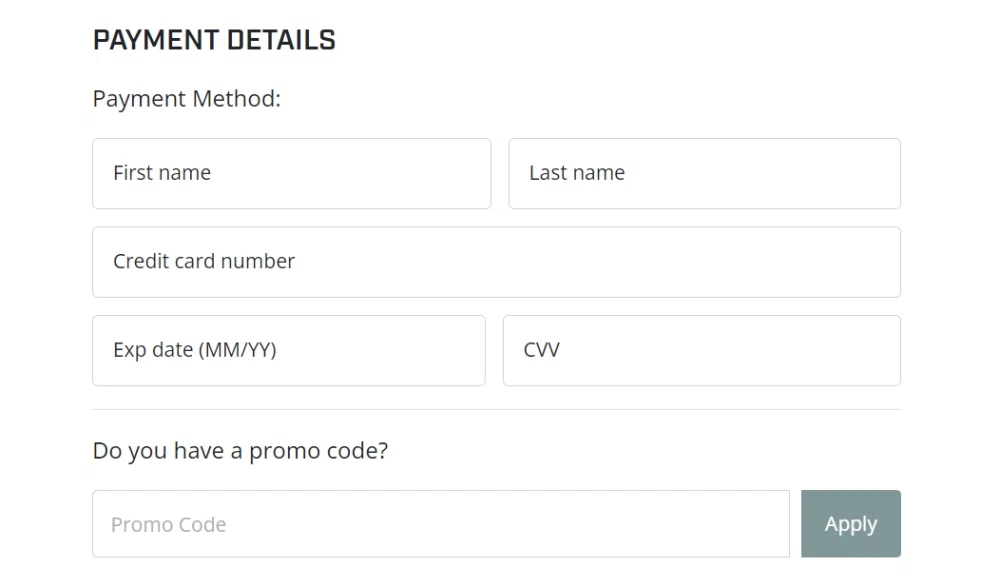Click the 'Credit card number' placeholder text
Image resolution: width=1000 pixels, height=587 pixels.
(x=204, y=262)
